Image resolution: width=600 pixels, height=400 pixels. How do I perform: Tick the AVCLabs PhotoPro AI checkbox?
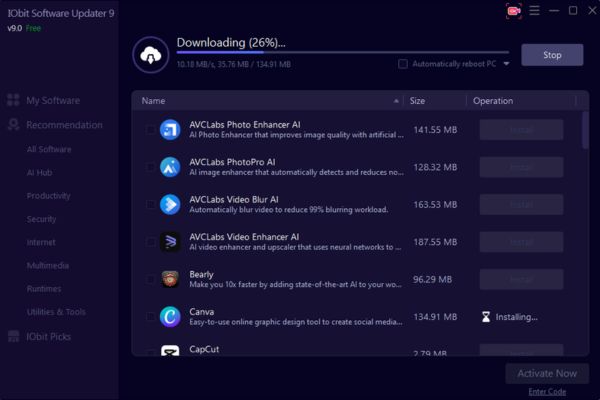click(150, 167)
